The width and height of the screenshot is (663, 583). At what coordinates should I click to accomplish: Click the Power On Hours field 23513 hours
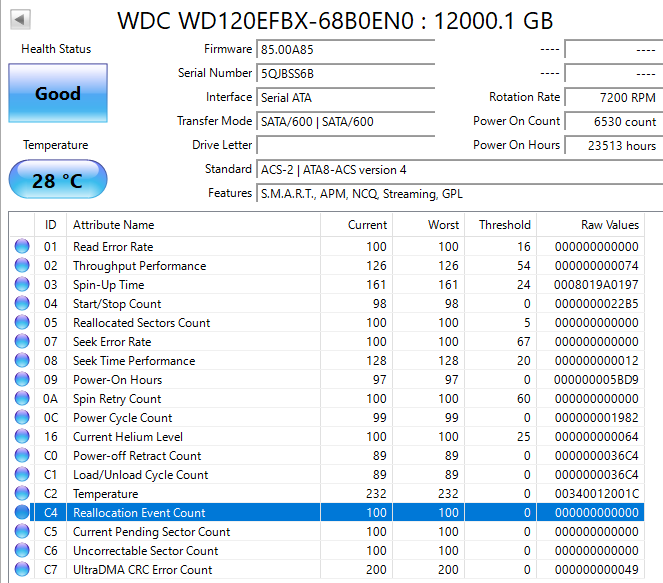click(614, 146)
